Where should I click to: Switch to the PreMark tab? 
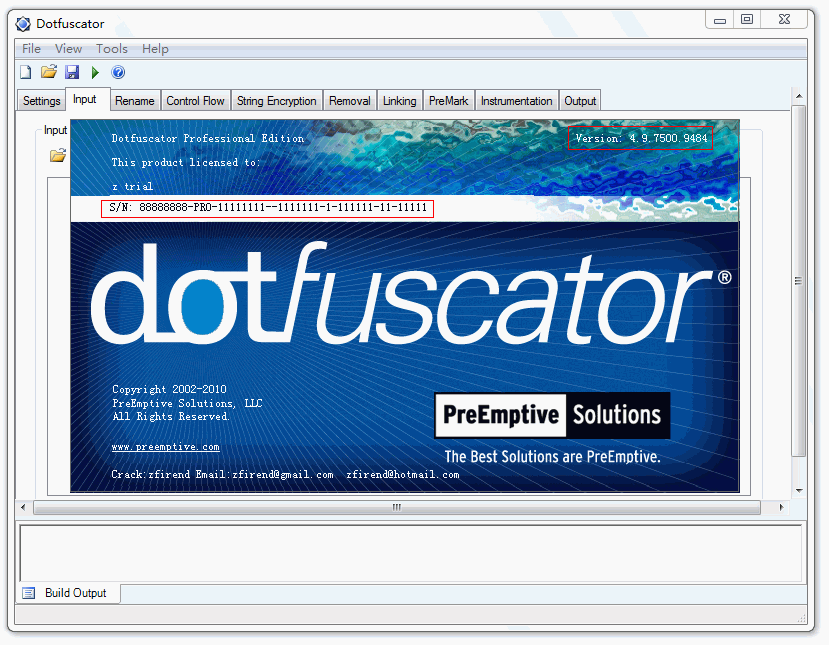pyautogui.click(x=448, y=101)
